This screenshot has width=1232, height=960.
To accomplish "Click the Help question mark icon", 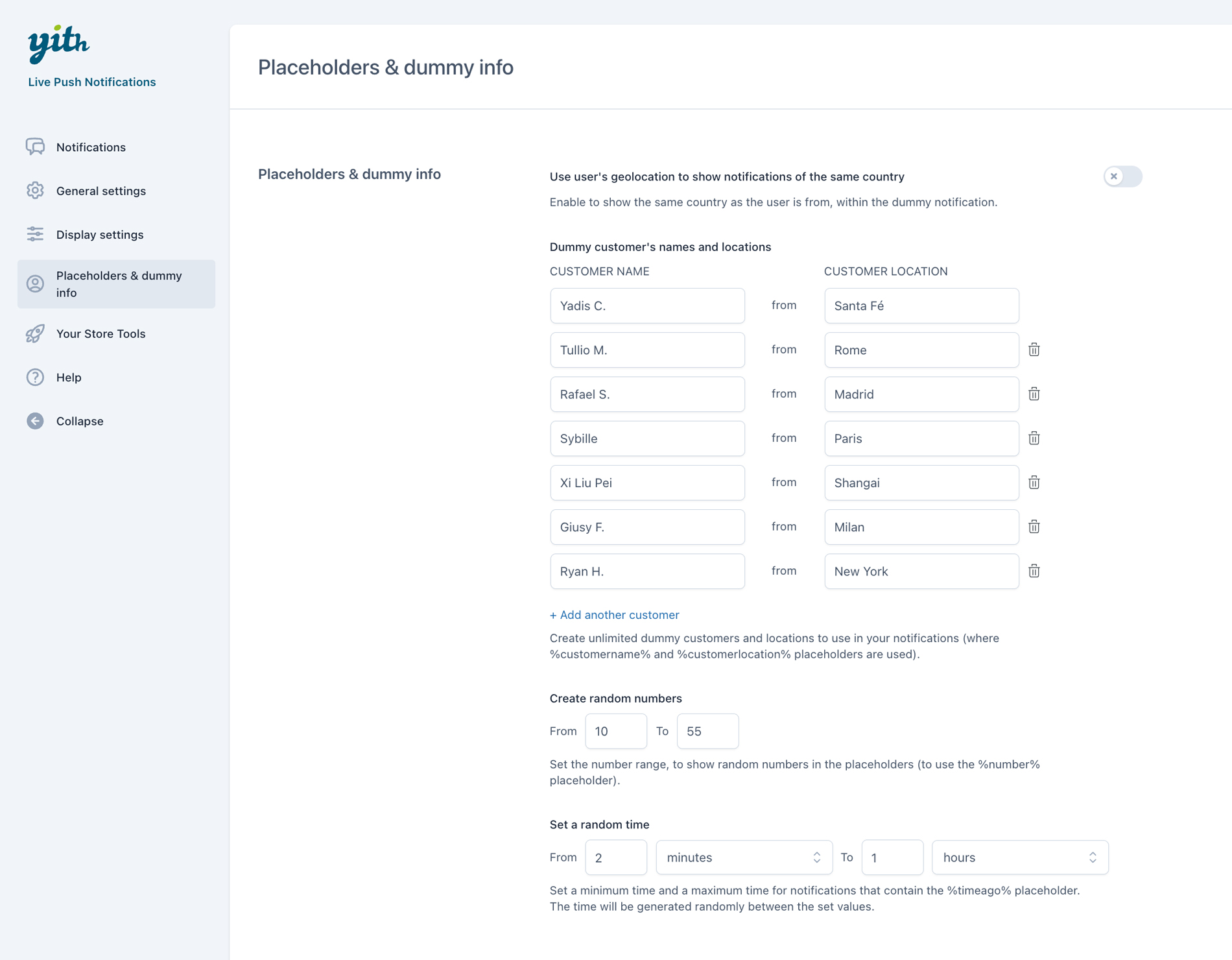I will (x=35, y=377).
